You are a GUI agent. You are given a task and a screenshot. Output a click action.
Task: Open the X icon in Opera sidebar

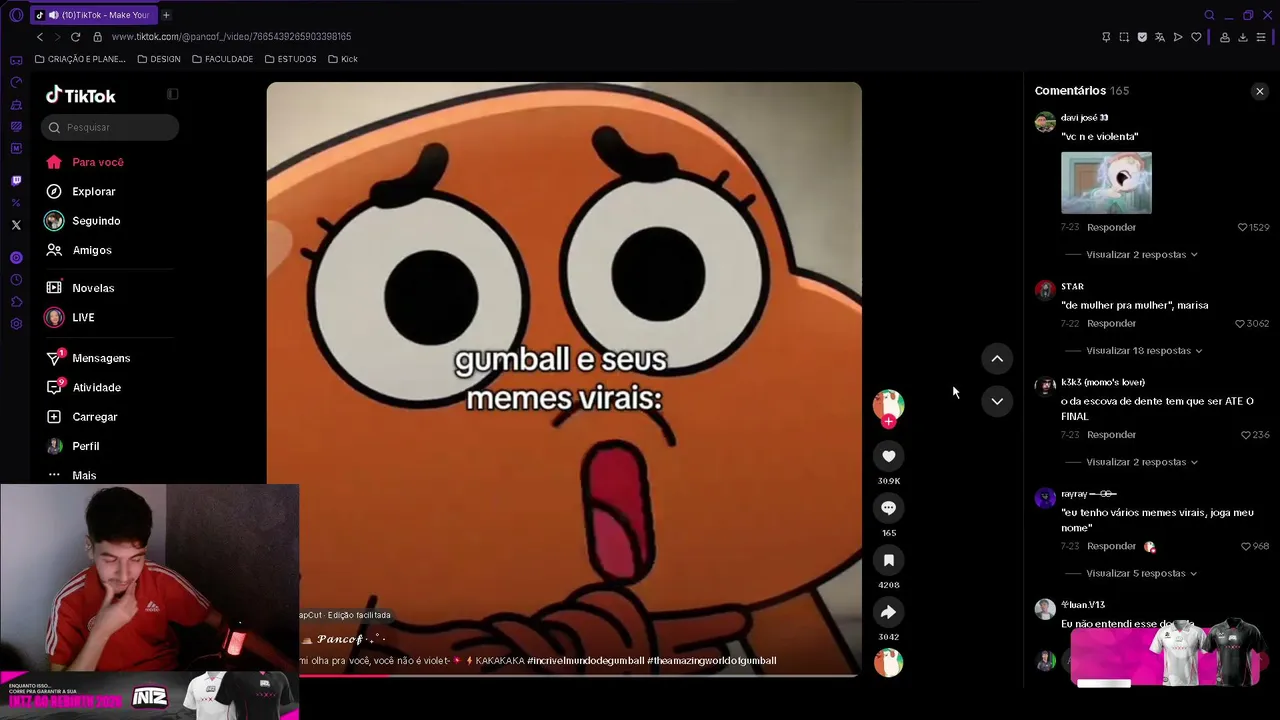click(x=16, y=225)
